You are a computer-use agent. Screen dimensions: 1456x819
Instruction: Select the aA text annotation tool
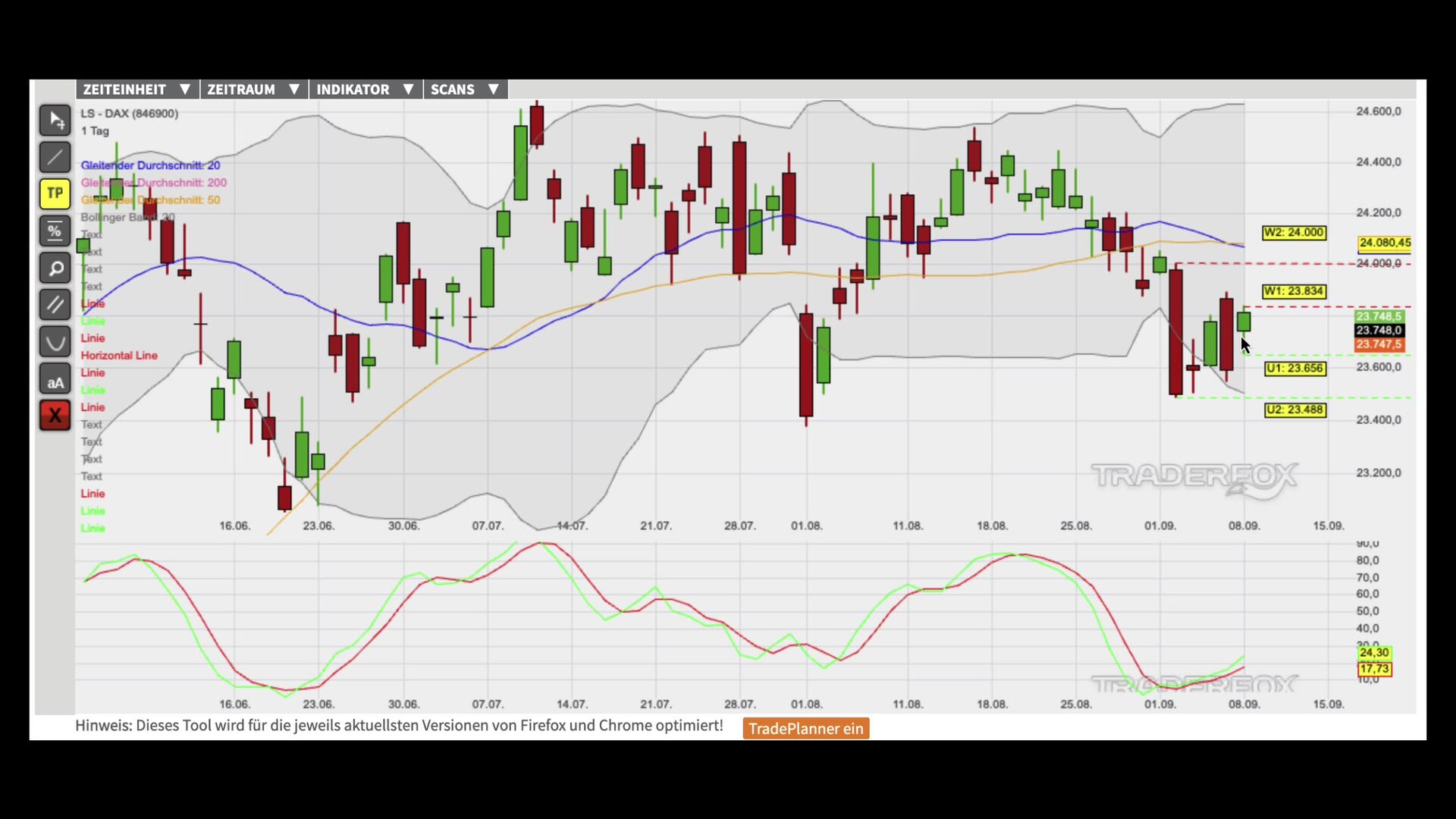click(x=55, y=379)
